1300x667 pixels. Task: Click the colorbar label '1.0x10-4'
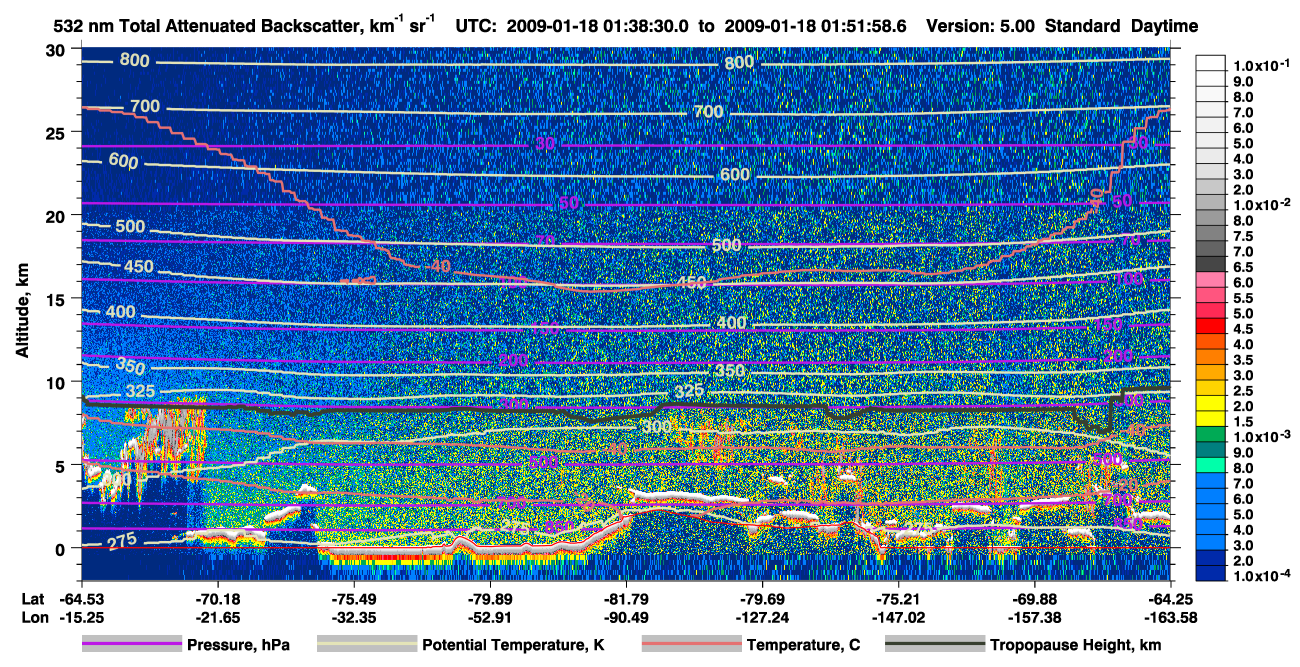click(x=1263, y=577)
